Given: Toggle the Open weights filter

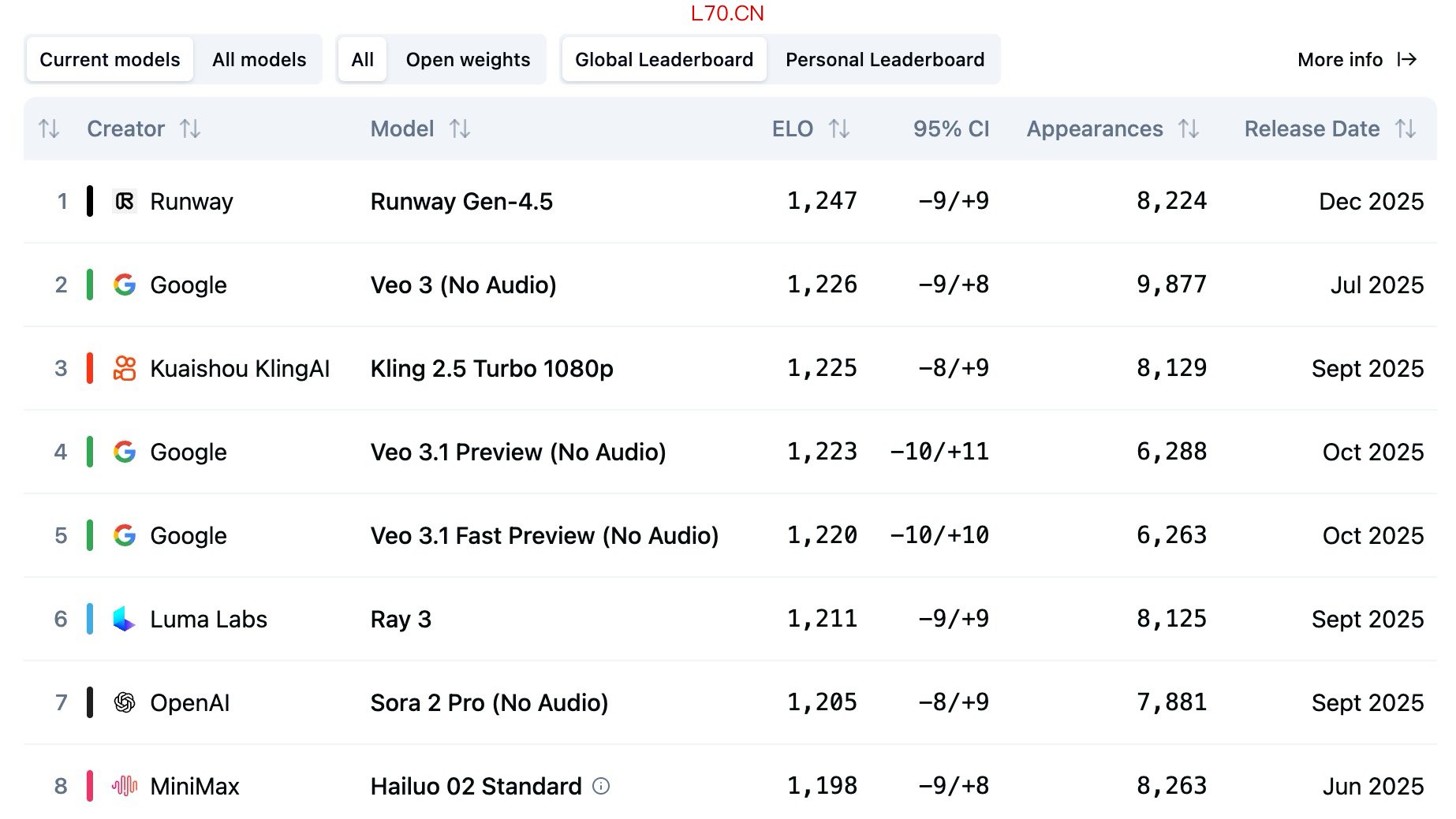Looking at the screenshot, I should point(468,60).
